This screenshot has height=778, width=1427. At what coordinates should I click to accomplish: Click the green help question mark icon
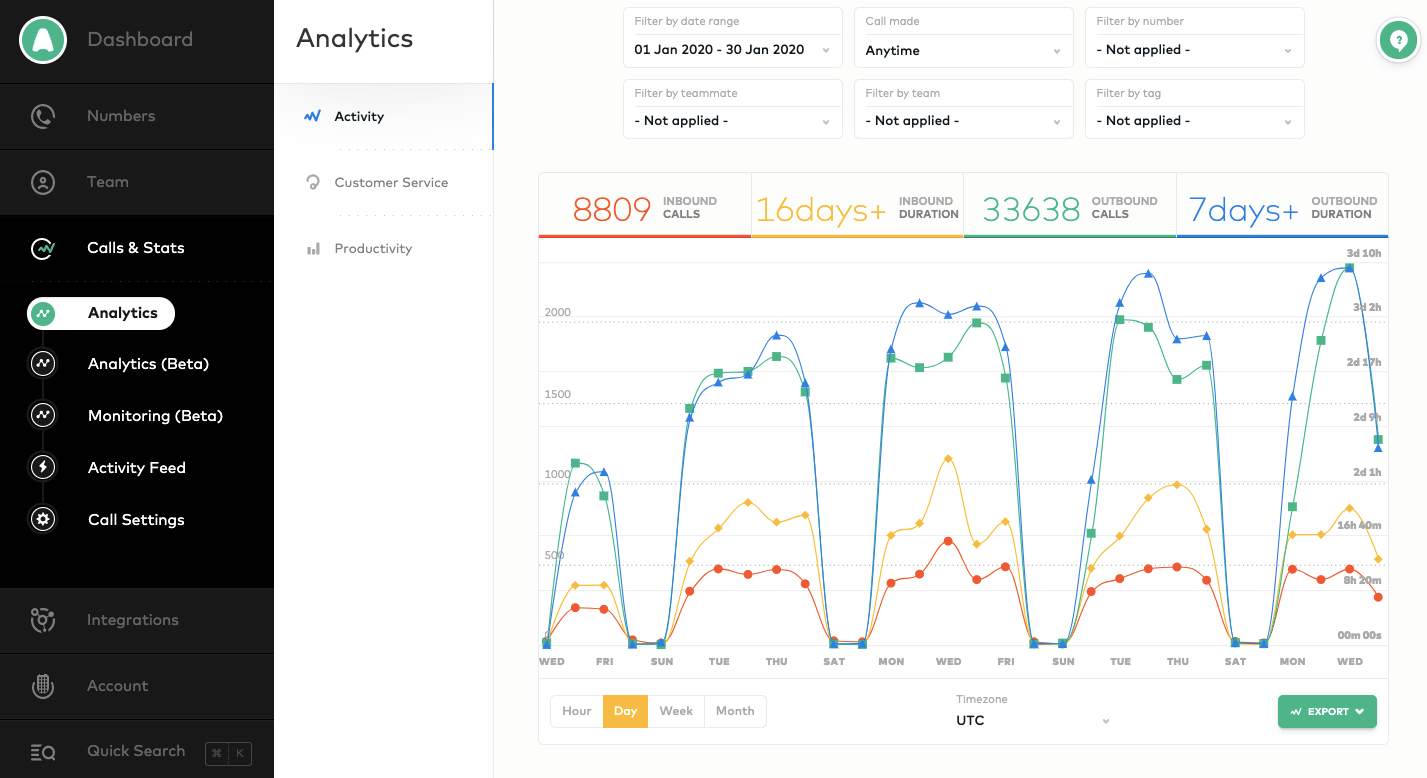click(x=1398, y=40)
